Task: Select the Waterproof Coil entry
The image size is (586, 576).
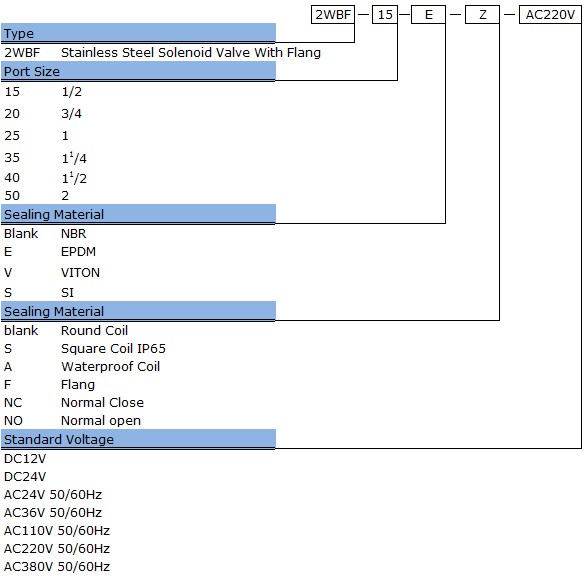Action: [x=111, y=366]
